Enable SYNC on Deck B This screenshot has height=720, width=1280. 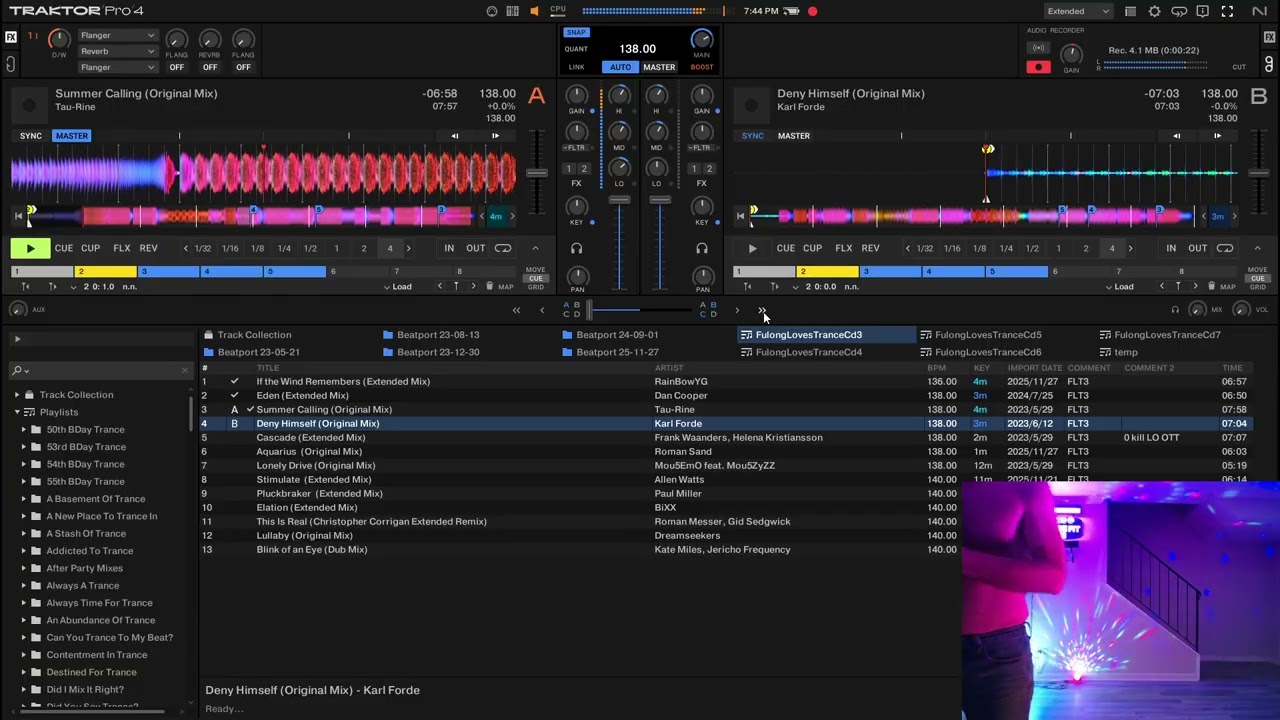pos(752,136)
